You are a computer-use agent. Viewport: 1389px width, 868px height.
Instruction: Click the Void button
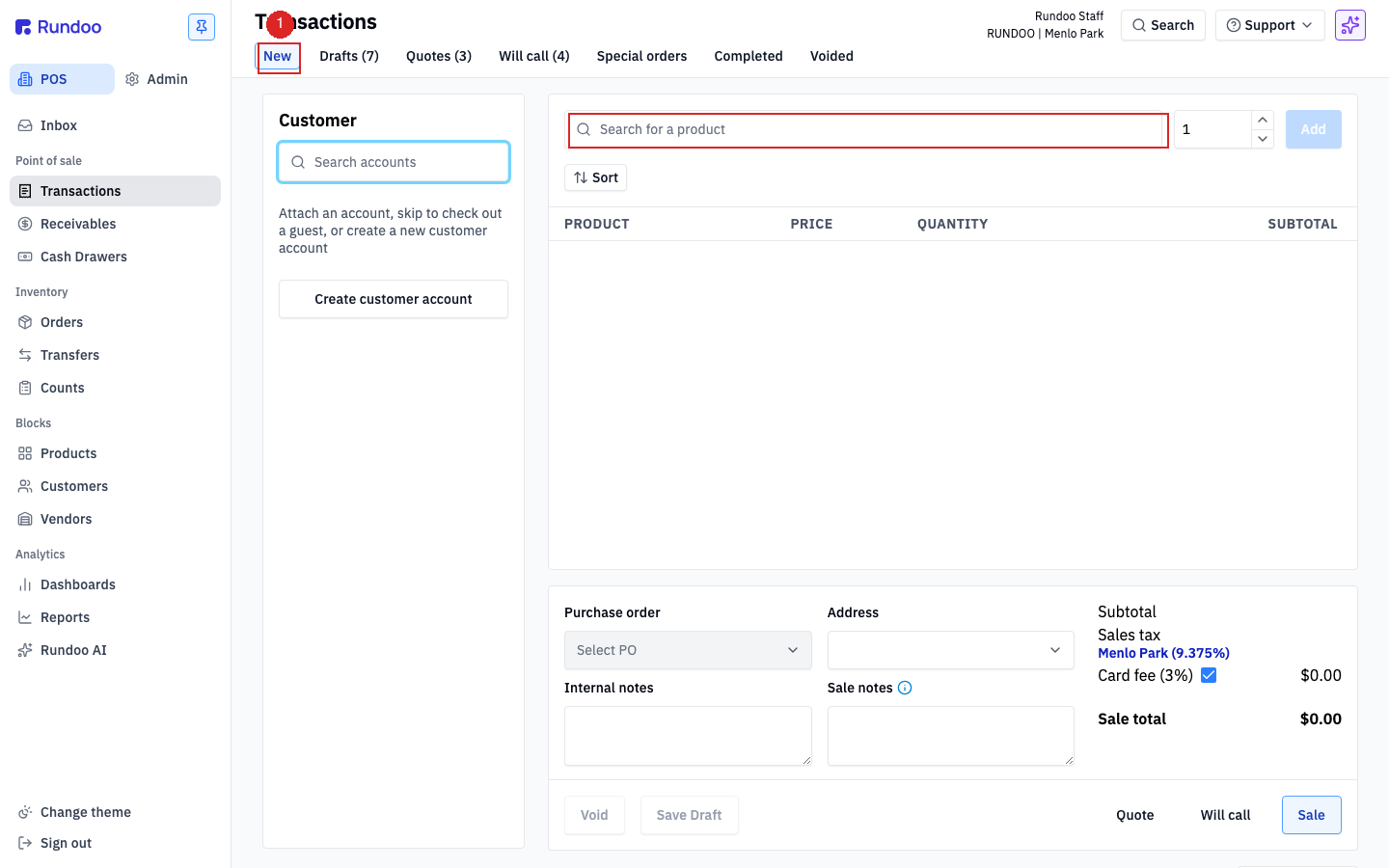click(594, 815)
